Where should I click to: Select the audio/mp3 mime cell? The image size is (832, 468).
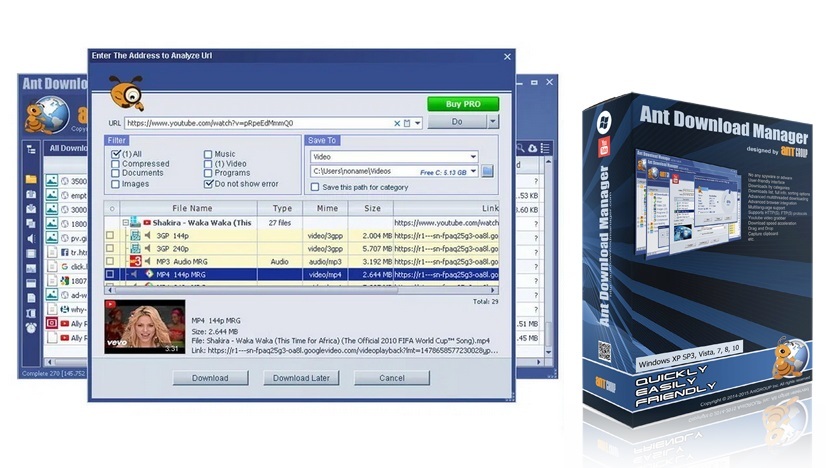[x=325, y=262]
